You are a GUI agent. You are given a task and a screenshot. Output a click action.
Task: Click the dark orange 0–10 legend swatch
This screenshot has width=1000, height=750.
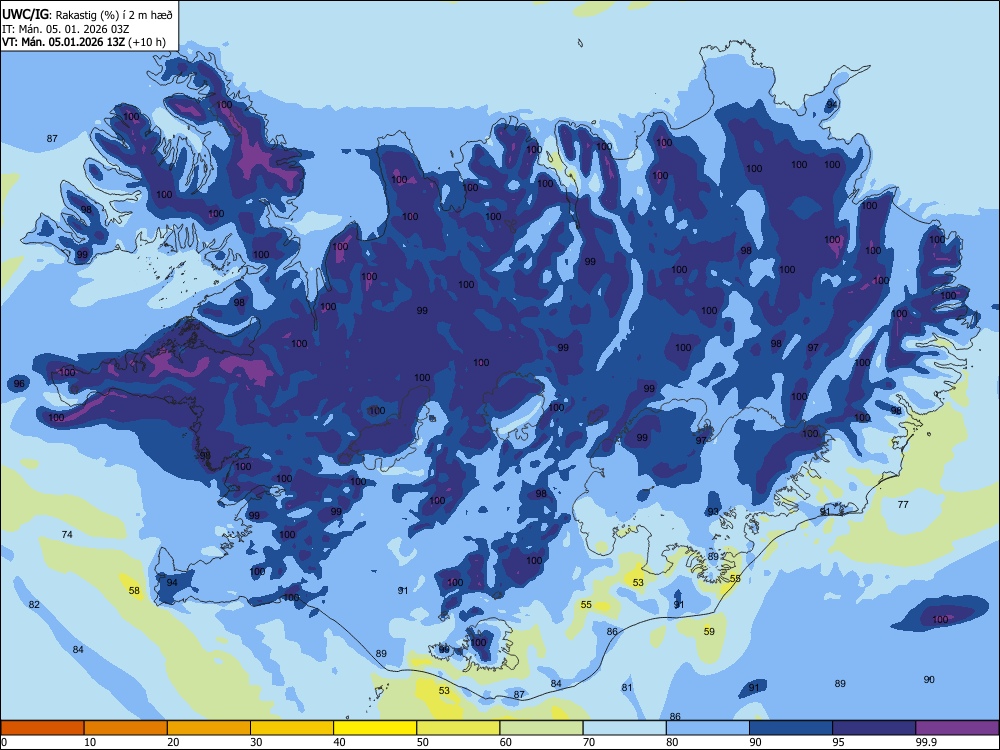tap(42, 728)
